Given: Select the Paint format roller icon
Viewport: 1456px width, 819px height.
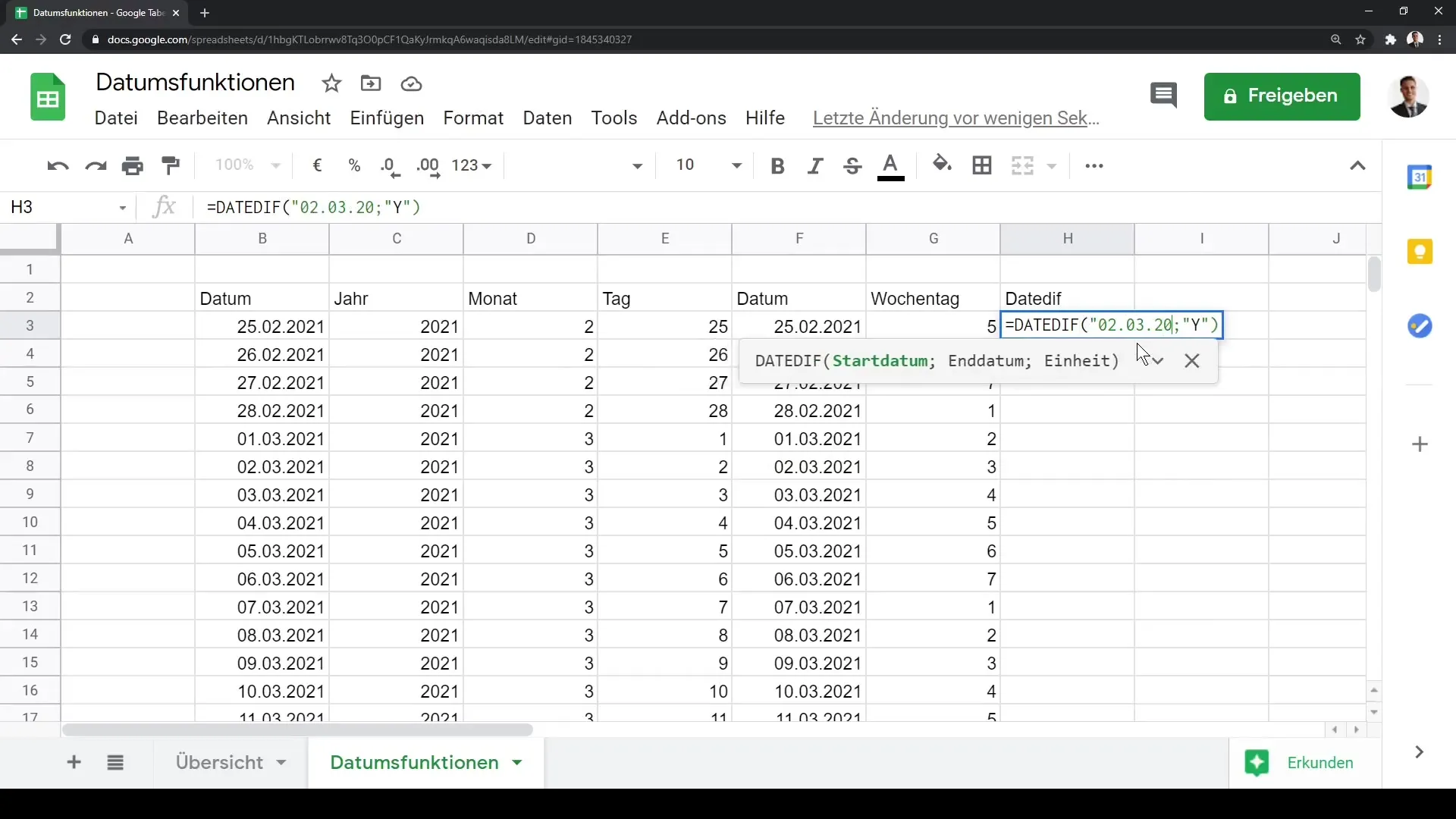Looking at the screenshot, I should click(171, 165).
